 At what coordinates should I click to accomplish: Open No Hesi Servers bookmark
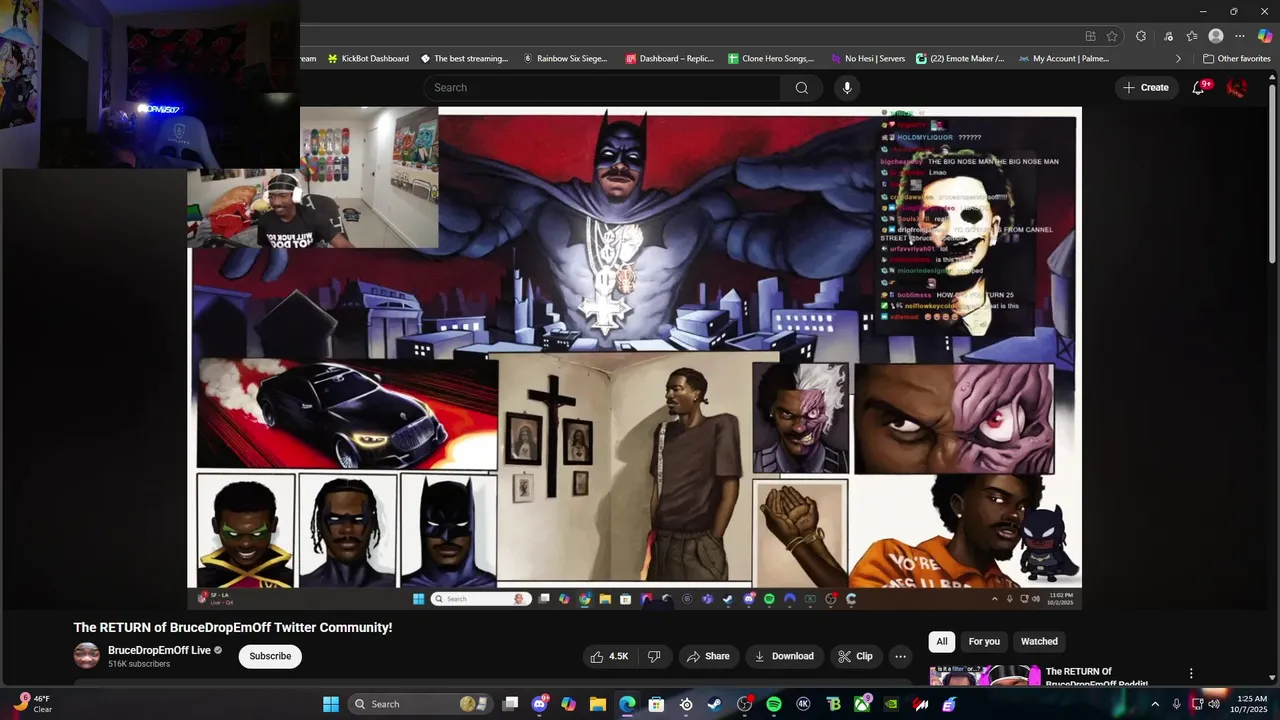point(867,59)
